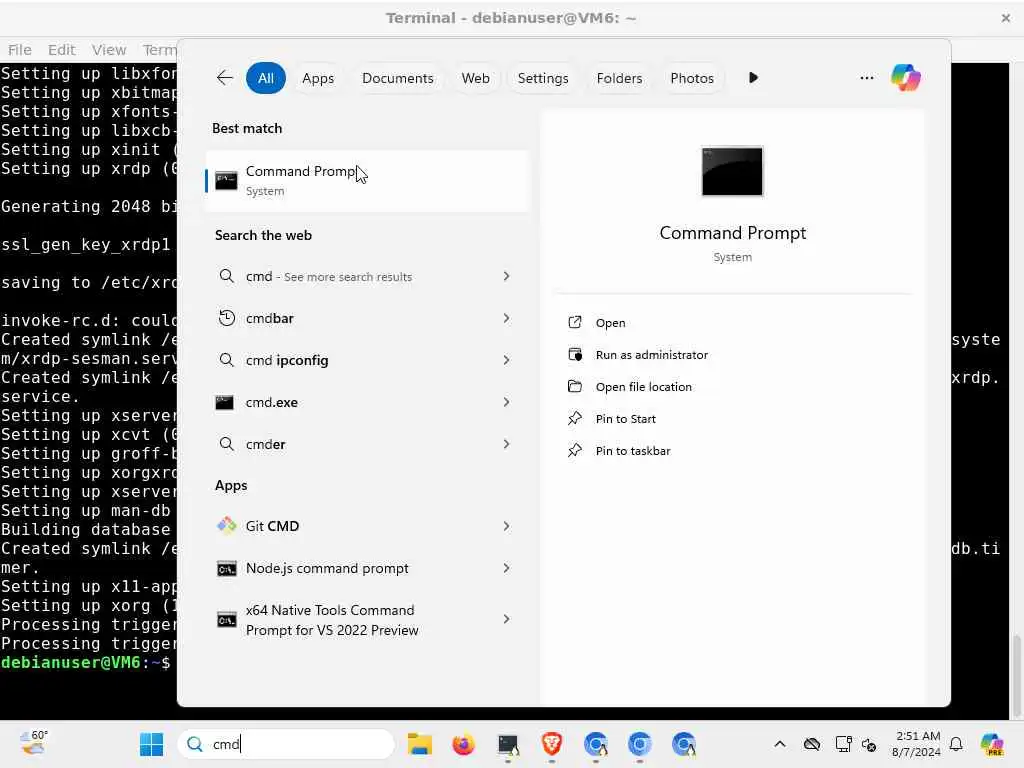Switch to the Folders filter tab
This screenshot has height=768, width=1024.
619,78
